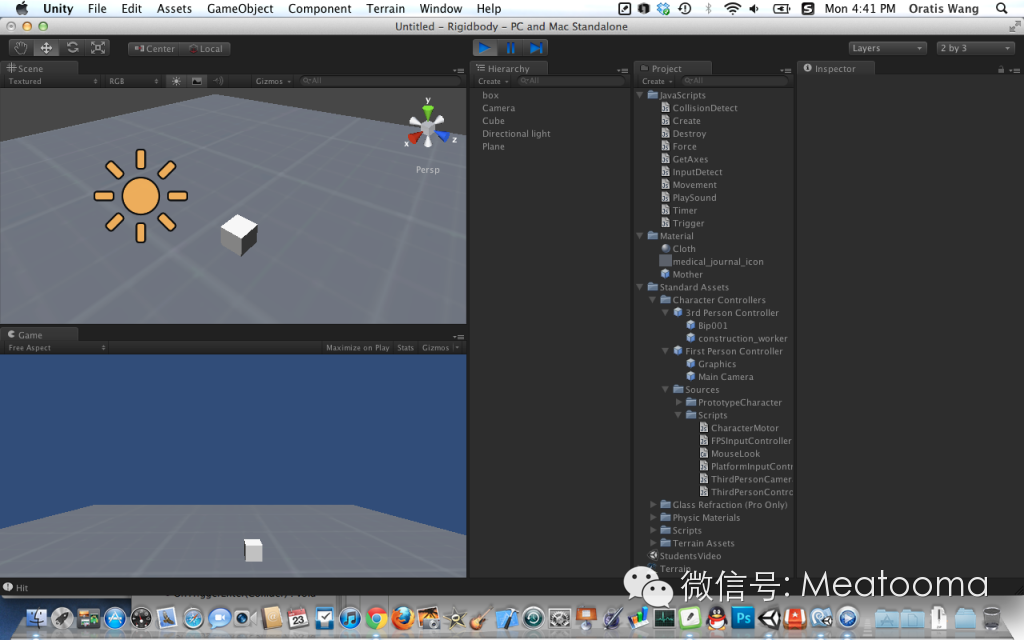The image size is (1024, 640).
Task: Switch to the Scene tab
Action: click(39, 68)
